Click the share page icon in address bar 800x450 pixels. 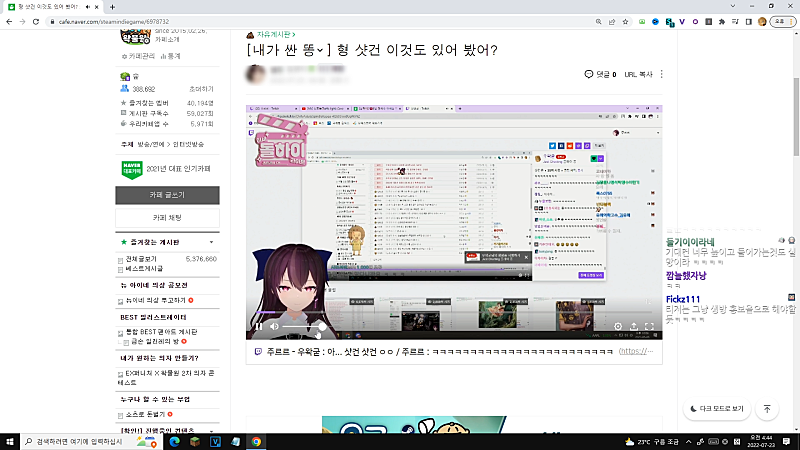[612, 22]
